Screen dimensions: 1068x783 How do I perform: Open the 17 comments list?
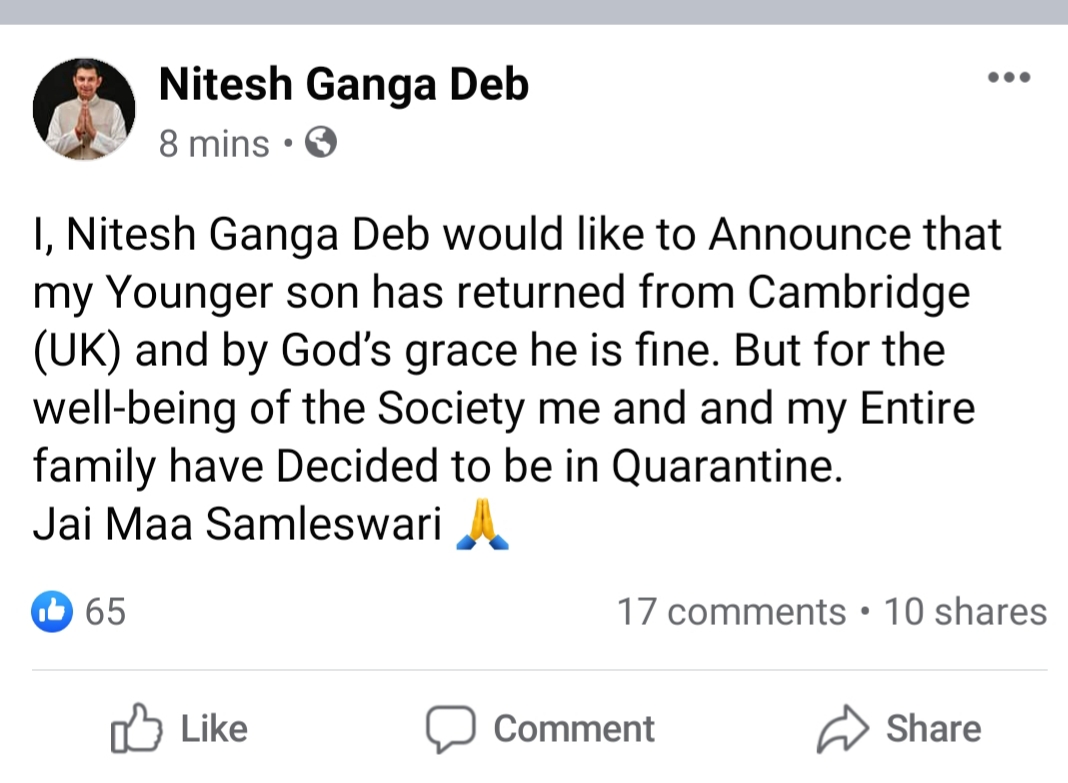tap(731, 612)
